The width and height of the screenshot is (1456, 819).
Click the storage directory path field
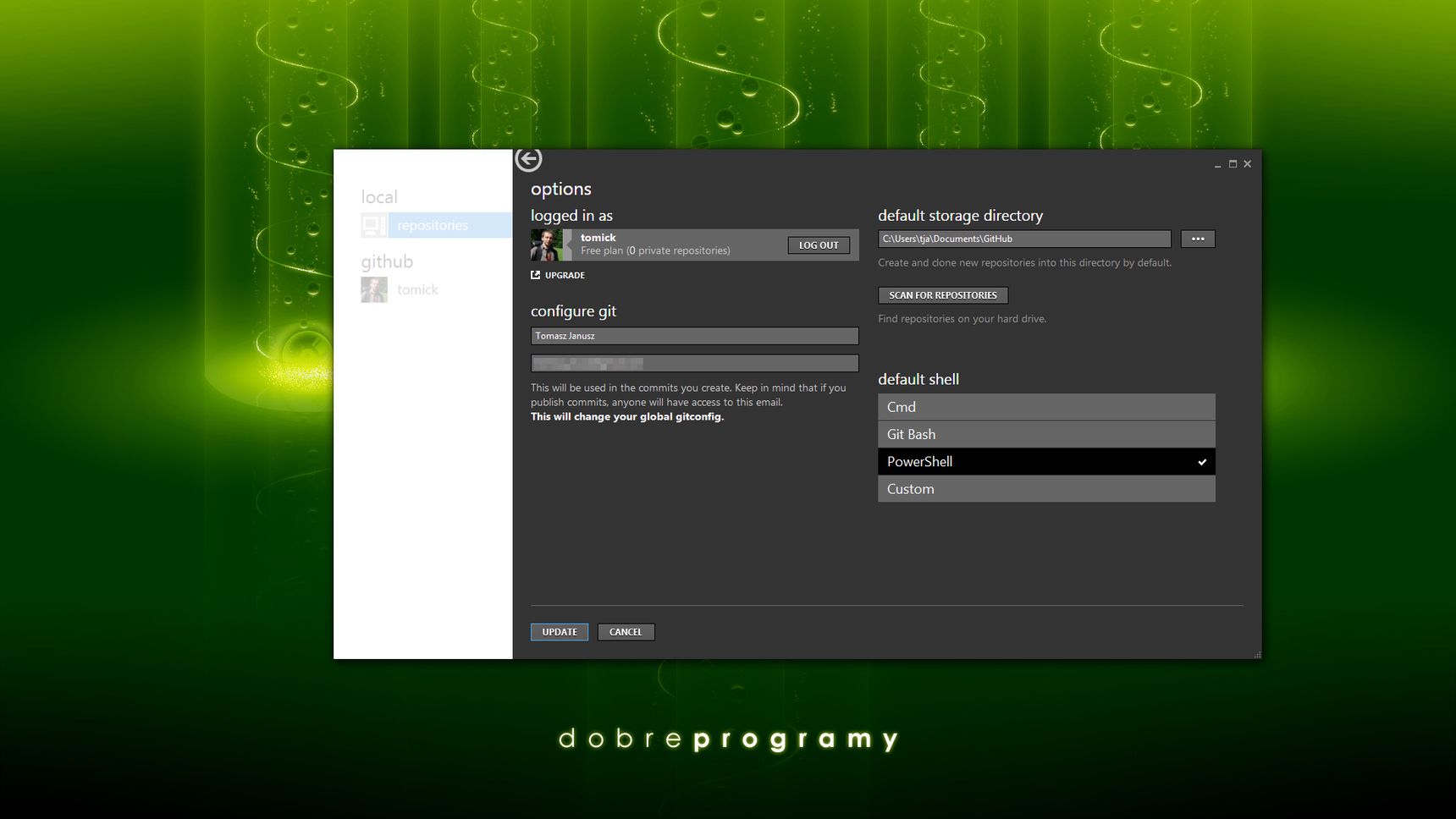coord(1024,239)
